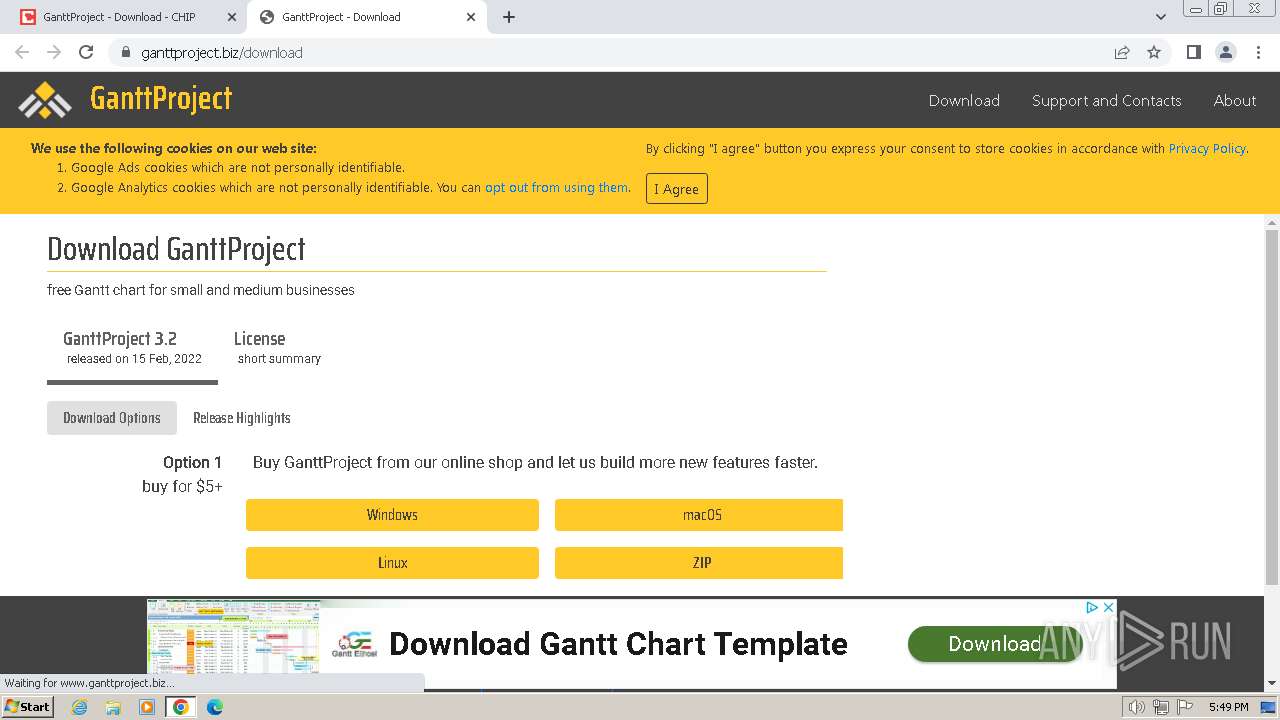
Task: Follow the Privacy Policy link
Action: point(1207,149)
